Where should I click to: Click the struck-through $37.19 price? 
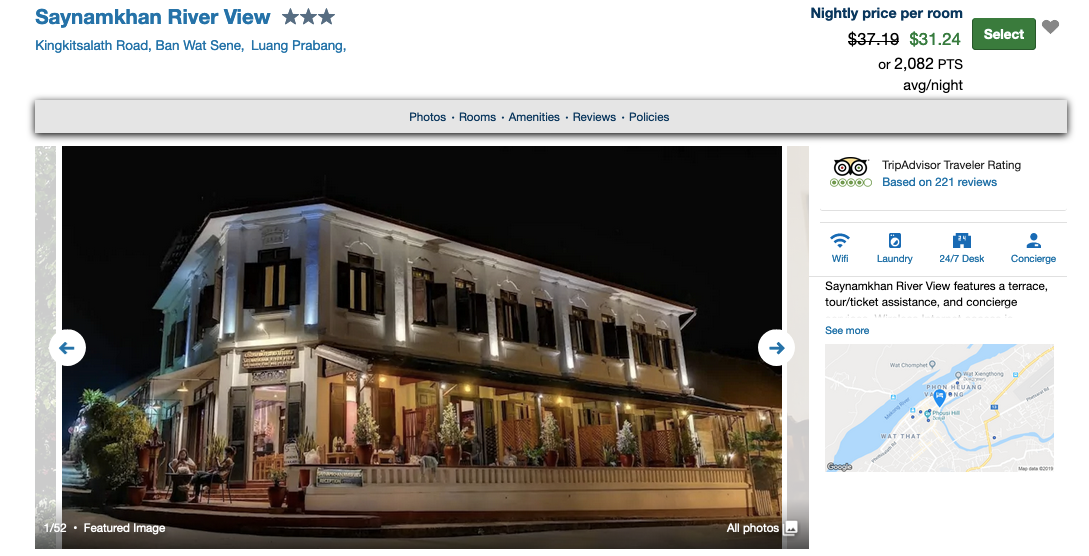pyautogui.click(x=873, y=40)
